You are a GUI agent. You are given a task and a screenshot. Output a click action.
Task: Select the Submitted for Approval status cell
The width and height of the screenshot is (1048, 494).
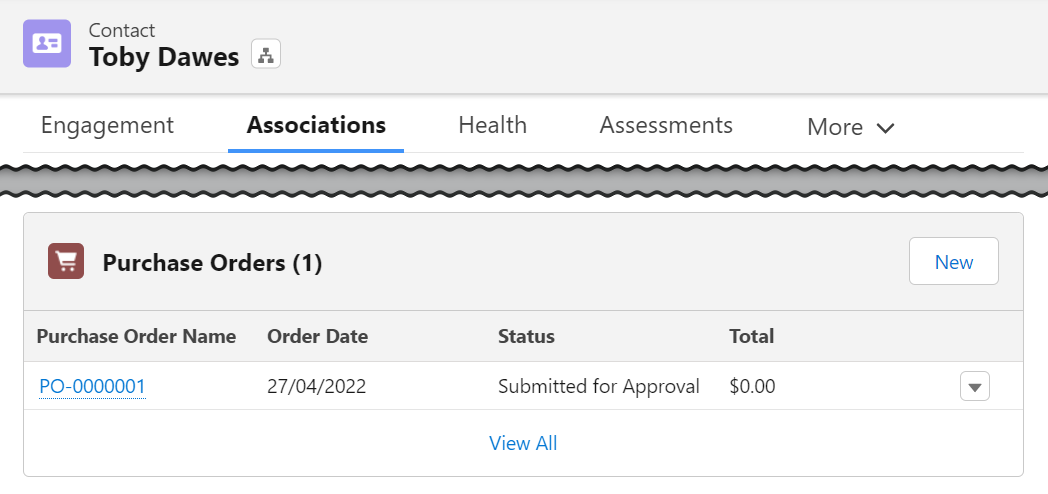599,386
